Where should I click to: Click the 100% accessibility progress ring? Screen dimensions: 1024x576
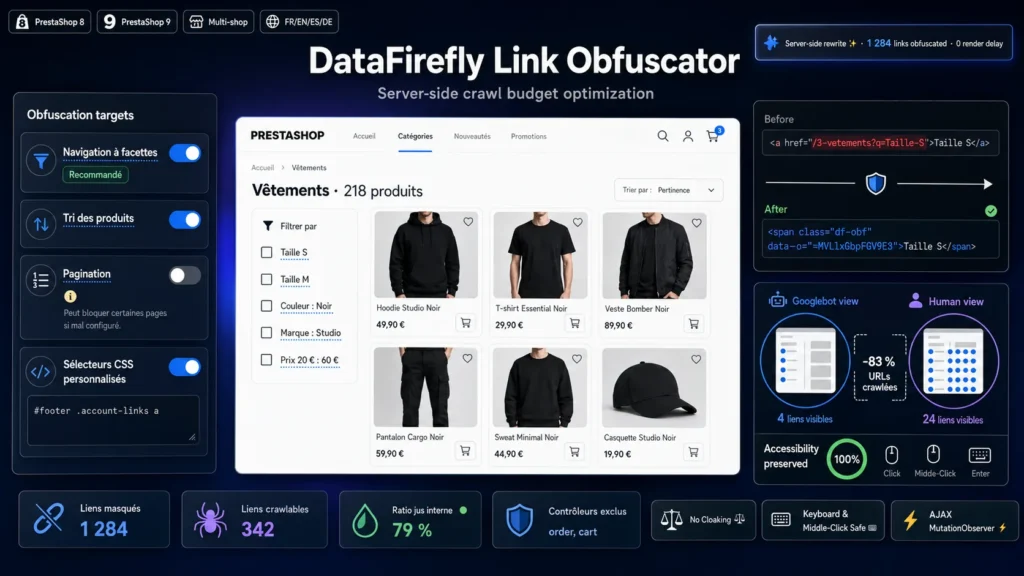(846, 459)
